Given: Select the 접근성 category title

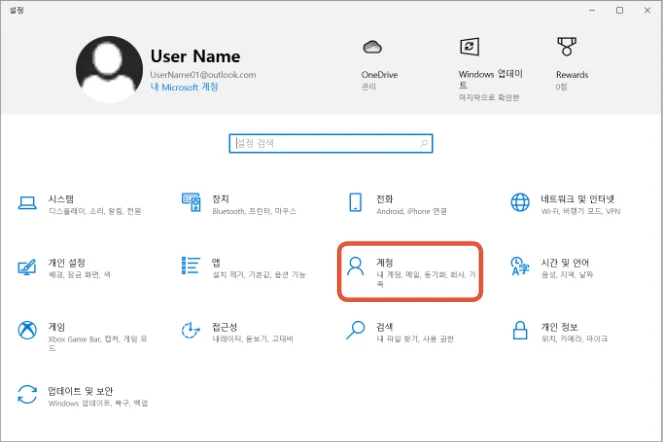Looking at the screenshot, I should pyautogui.click(x=225, y=327).
